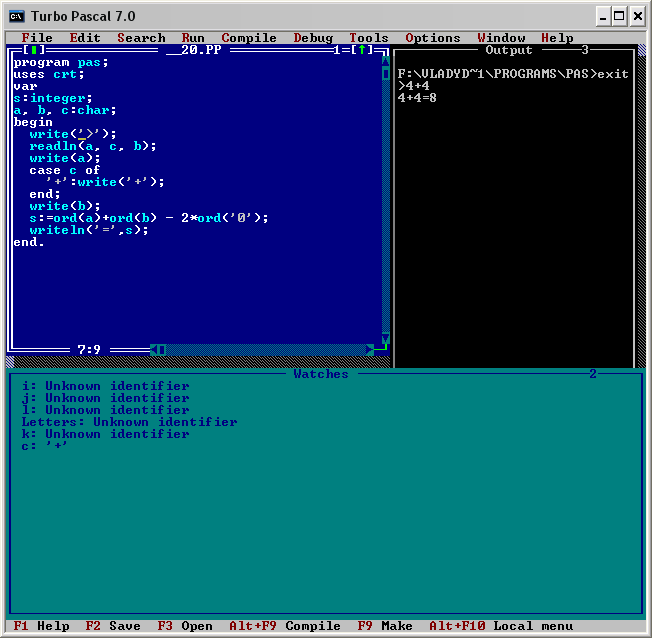Select the watch entry c: '+'

45,446
